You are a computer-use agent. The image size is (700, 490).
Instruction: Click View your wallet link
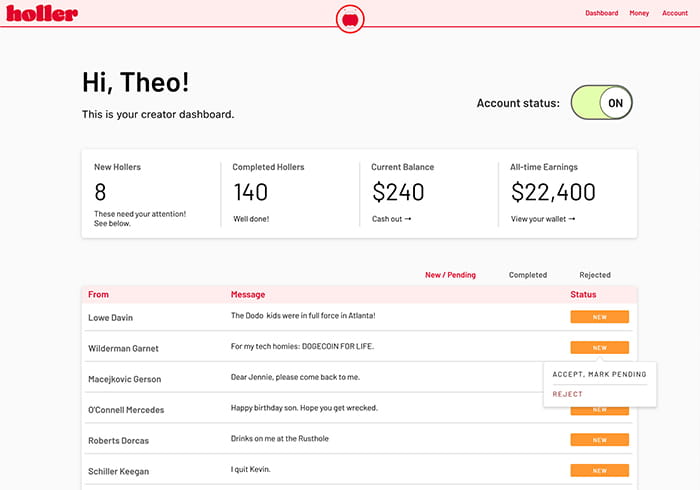point(543,219)
